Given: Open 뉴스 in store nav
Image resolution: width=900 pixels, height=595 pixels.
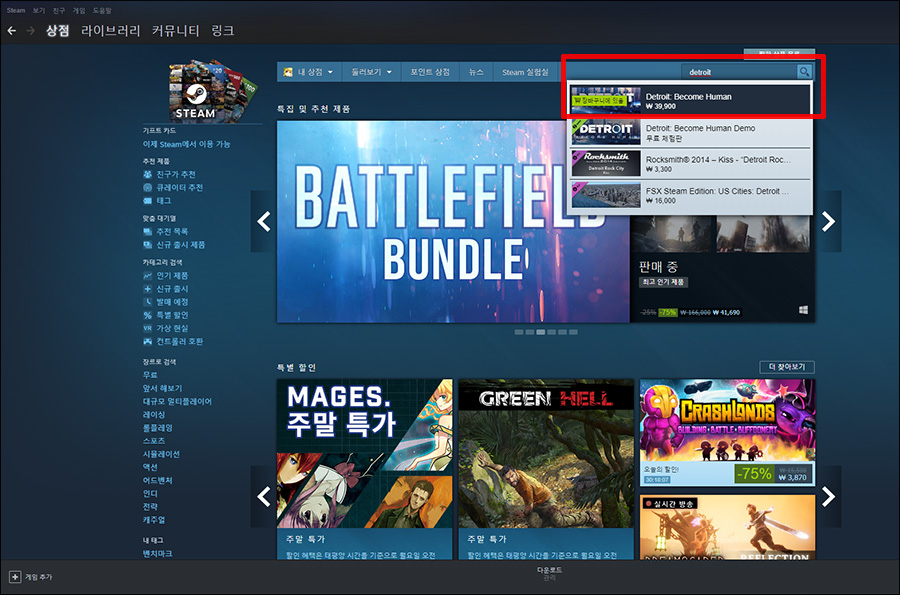Looking at the screenshot, I should tap(476, 72).
